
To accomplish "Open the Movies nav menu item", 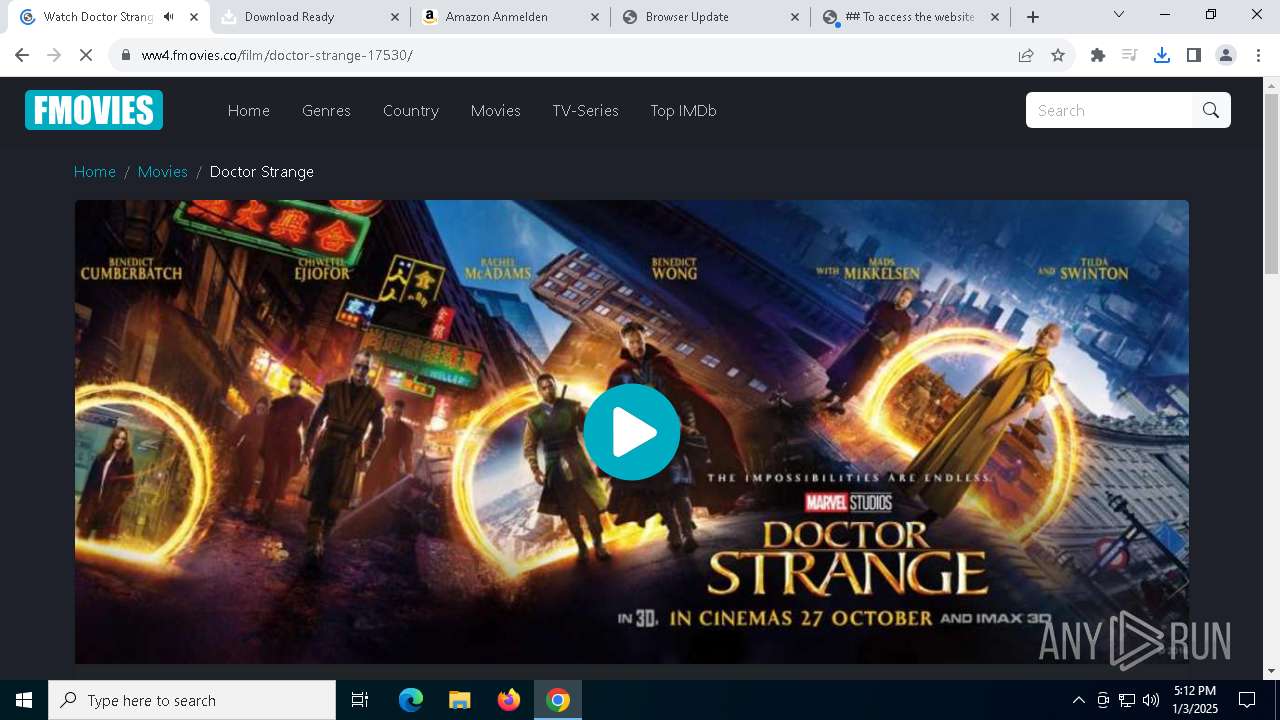I will point(496,110).
